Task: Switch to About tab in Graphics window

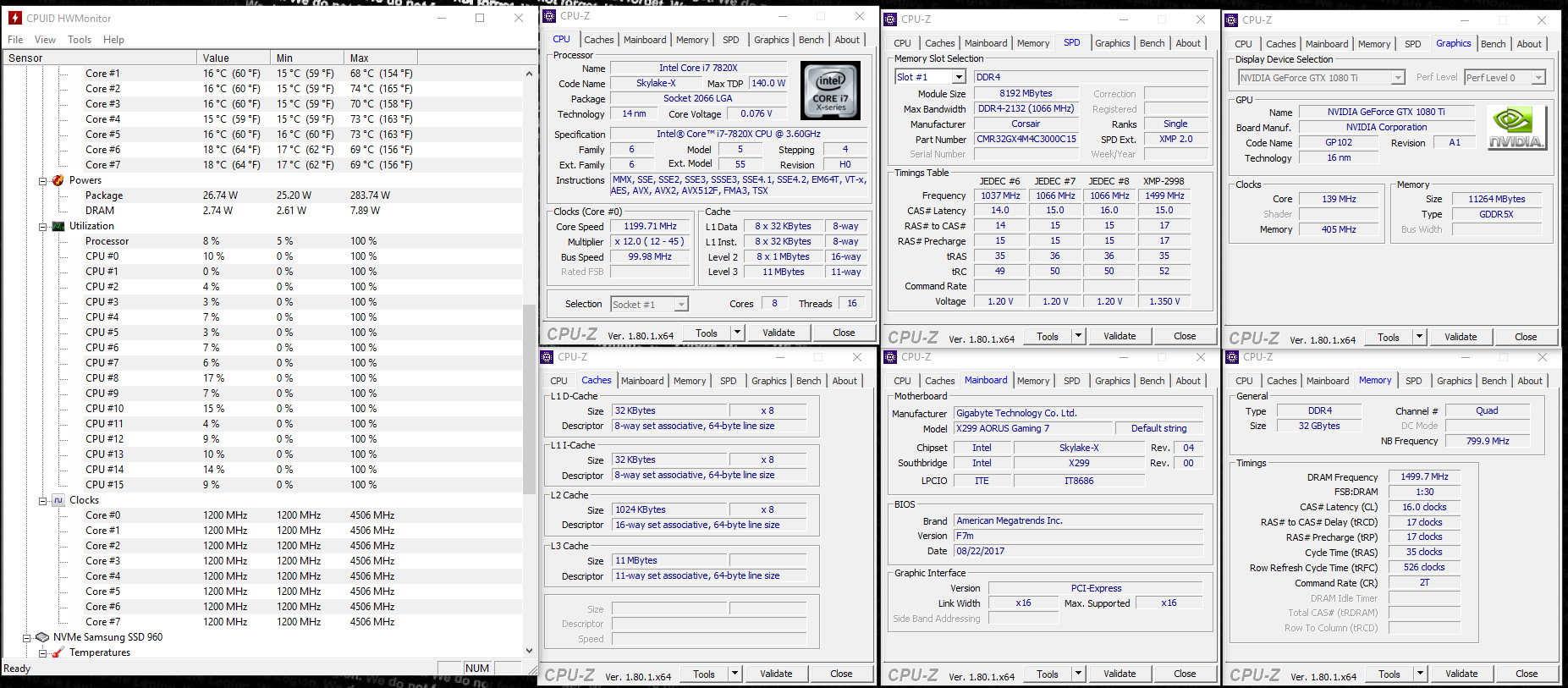Action: coord(1529,44)
